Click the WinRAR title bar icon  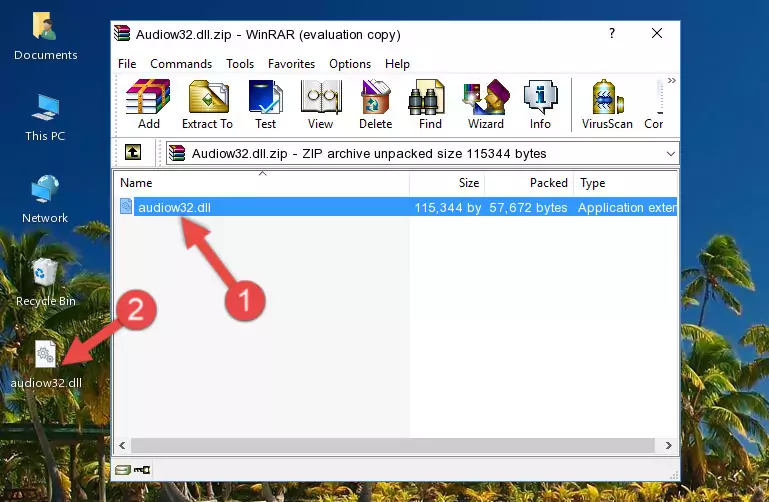pyautogui.click(x=122, y=33)
